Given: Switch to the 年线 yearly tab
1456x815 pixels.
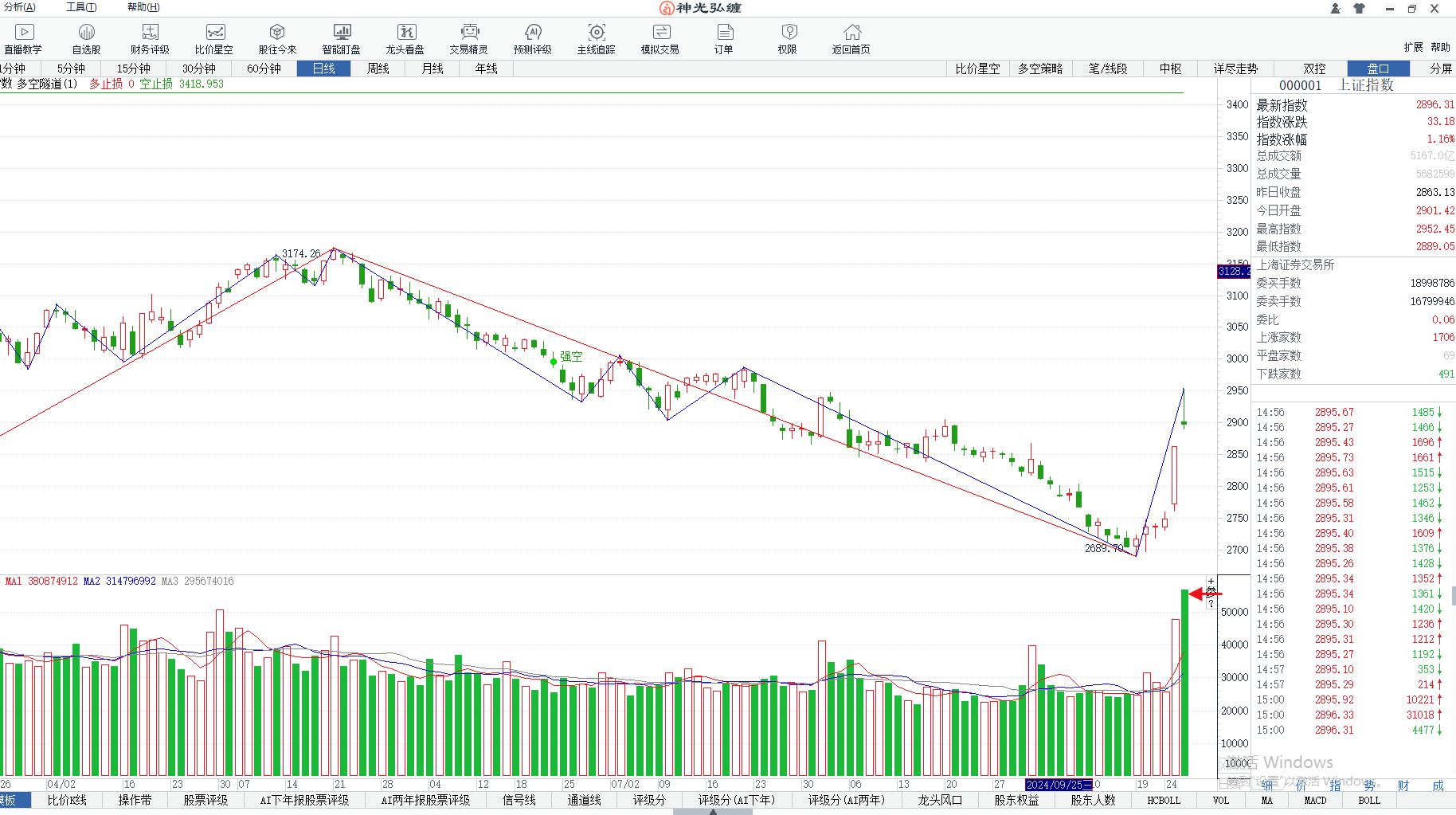Looking at the screenshot, I should click(x=486, y=69).
